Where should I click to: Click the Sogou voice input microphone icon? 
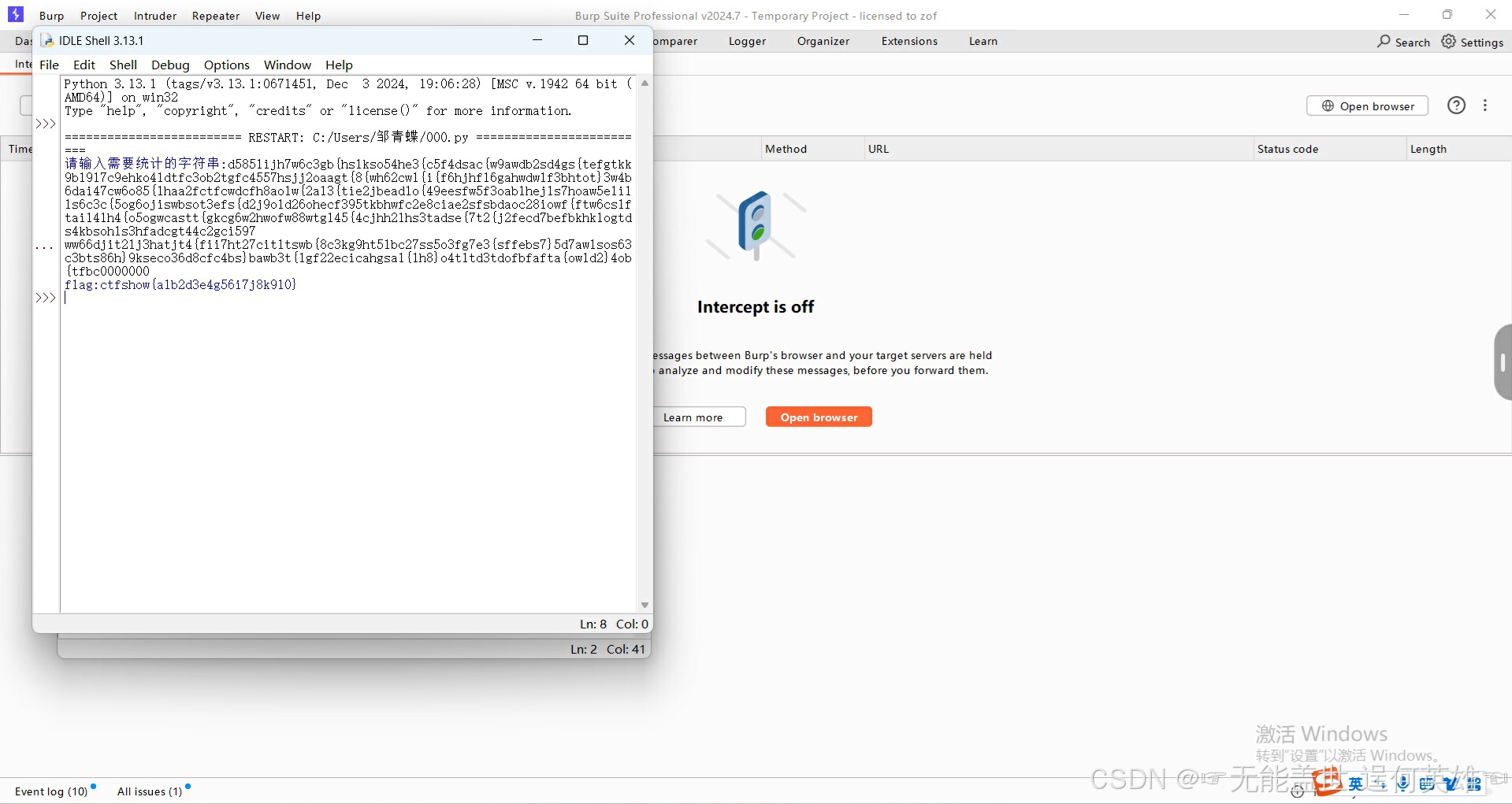tap(1403, 783)
